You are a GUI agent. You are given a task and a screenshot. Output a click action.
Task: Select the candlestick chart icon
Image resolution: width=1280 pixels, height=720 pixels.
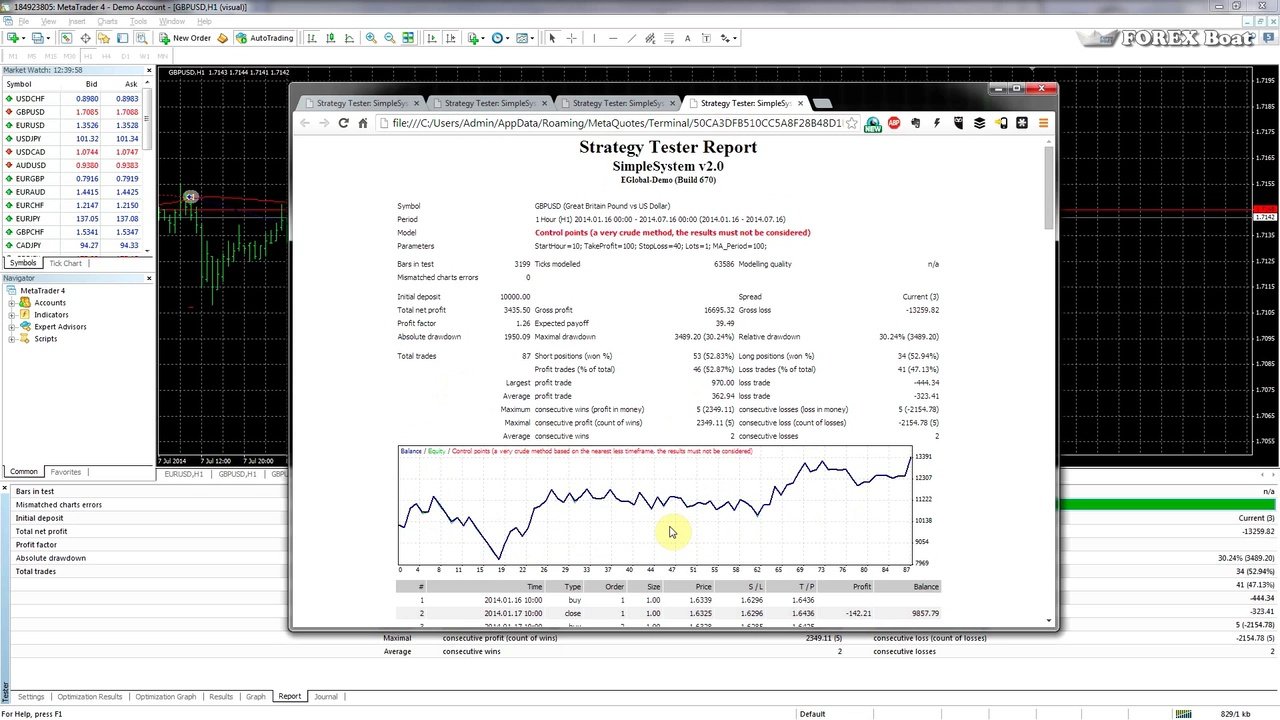click(x=330, y=38)
